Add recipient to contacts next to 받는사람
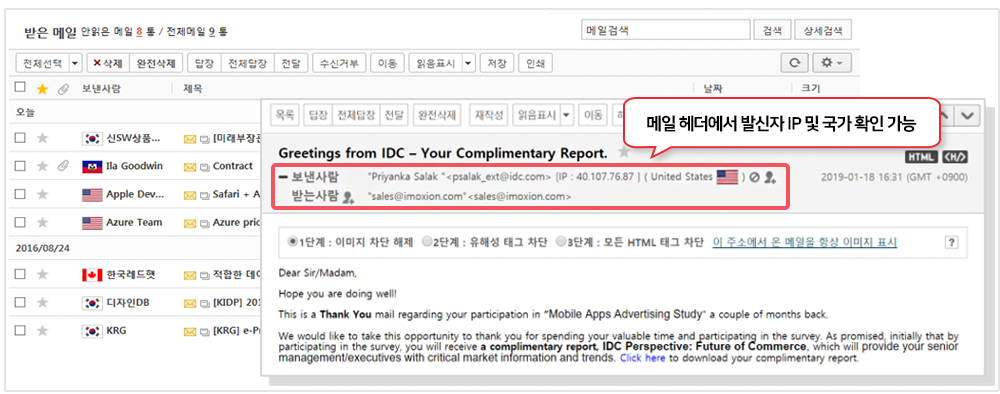 [x=348, y=198]
